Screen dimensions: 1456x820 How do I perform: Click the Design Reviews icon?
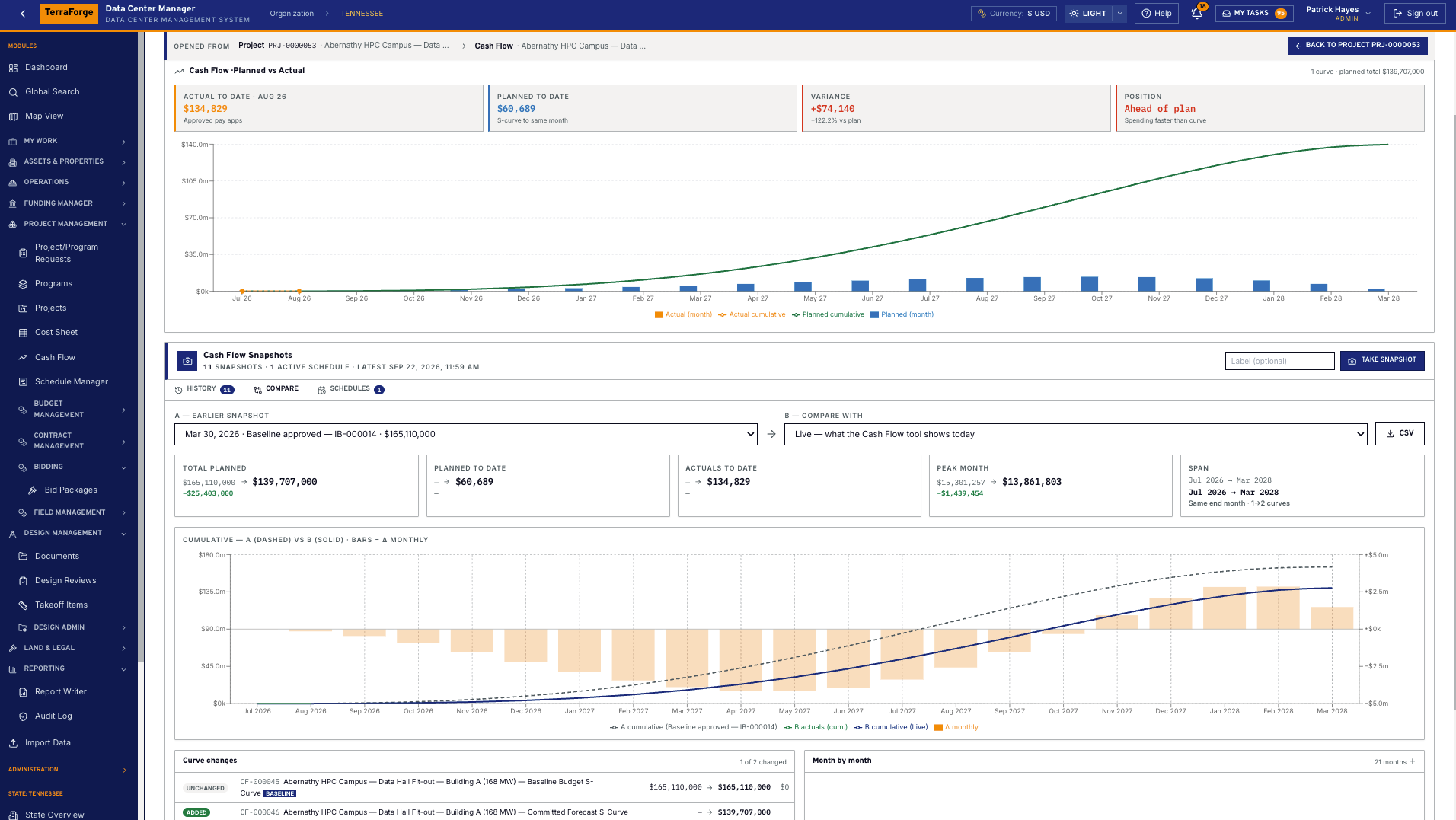(x=23, y=581)
